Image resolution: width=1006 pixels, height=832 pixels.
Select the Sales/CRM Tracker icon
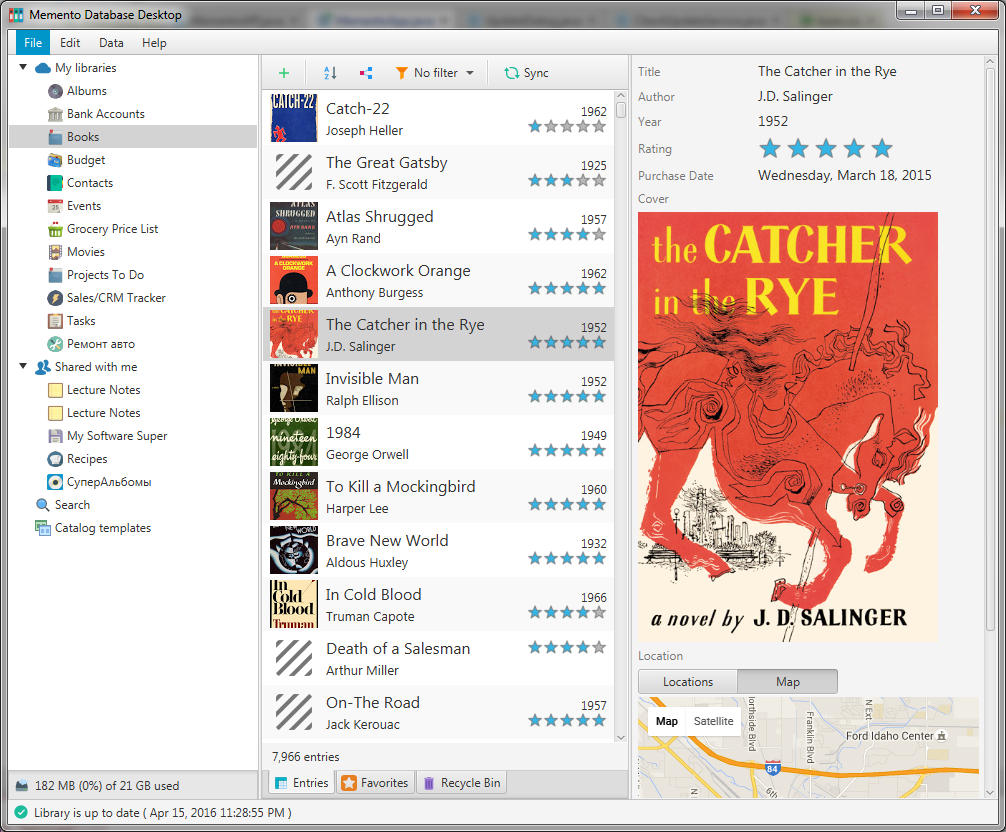point(56,298)
